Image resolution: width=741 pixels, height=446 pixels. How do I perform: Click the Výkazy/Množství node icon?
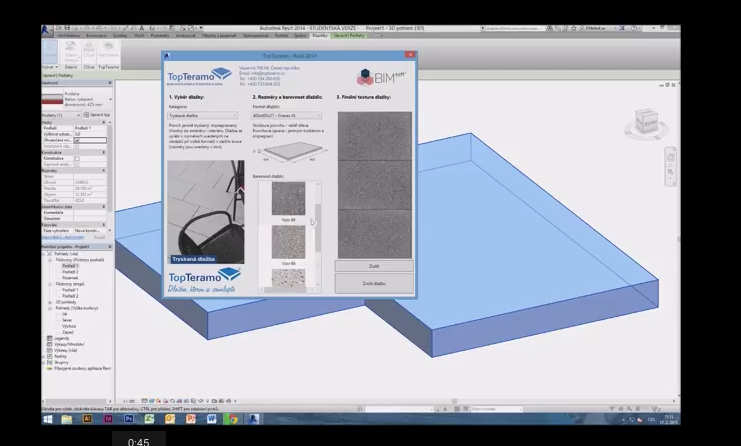tap(50, 344)
